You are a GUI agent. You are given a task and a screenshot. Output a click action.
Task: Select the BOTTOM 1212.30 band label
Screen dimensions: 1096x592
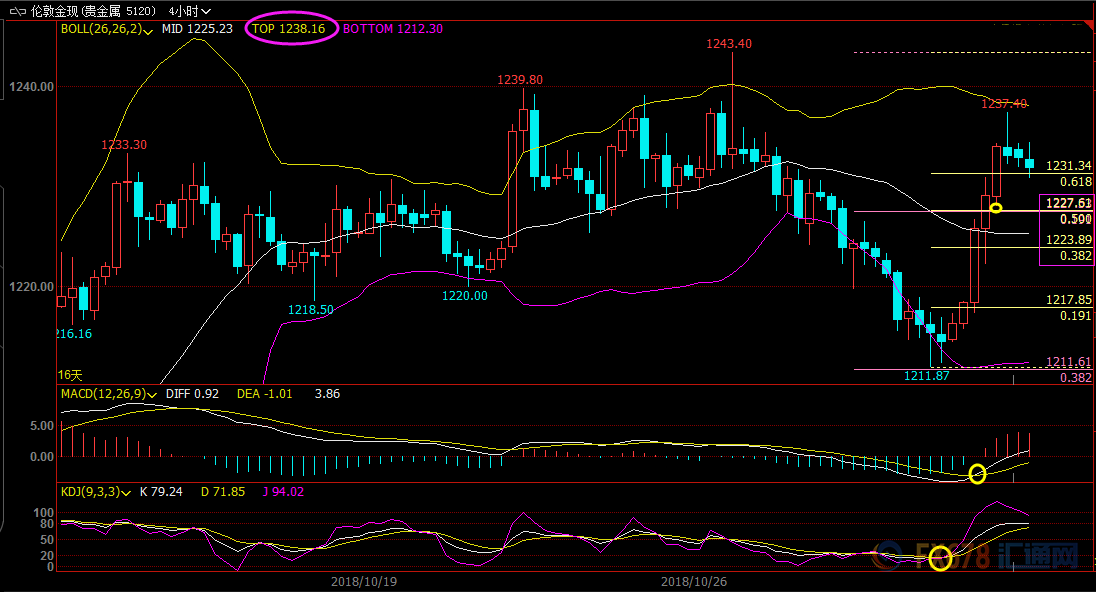click(x=393, y=29)
